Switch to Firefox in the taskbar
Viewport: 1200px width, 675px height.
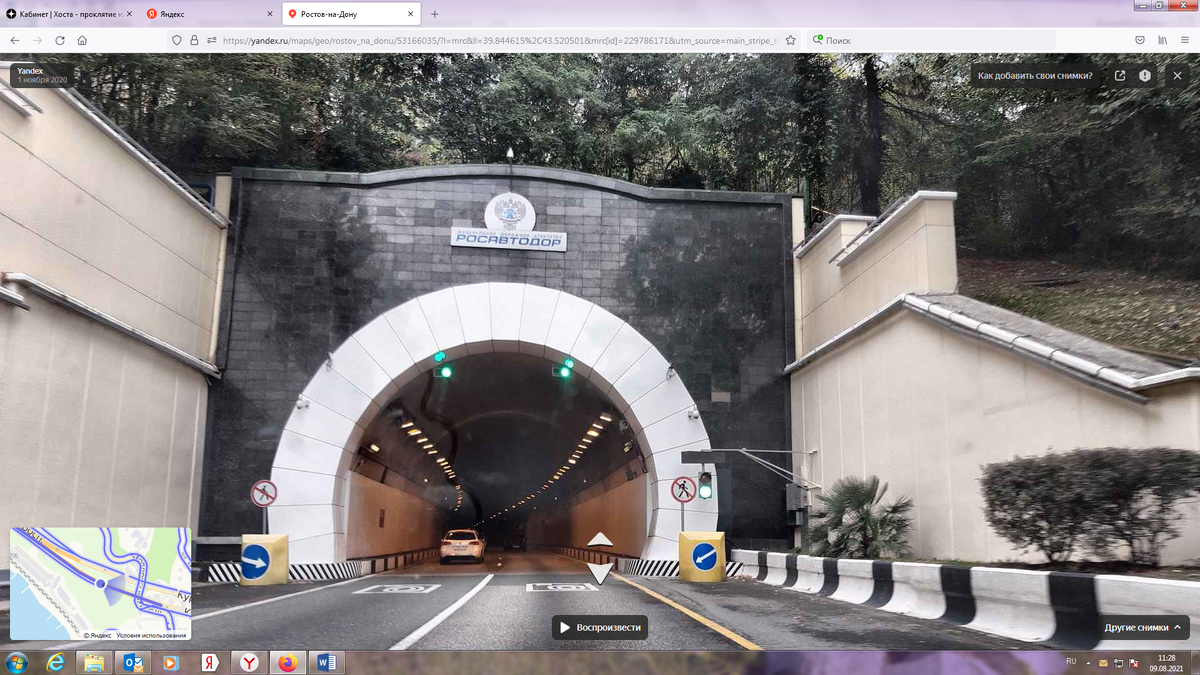tap(288, 663)
